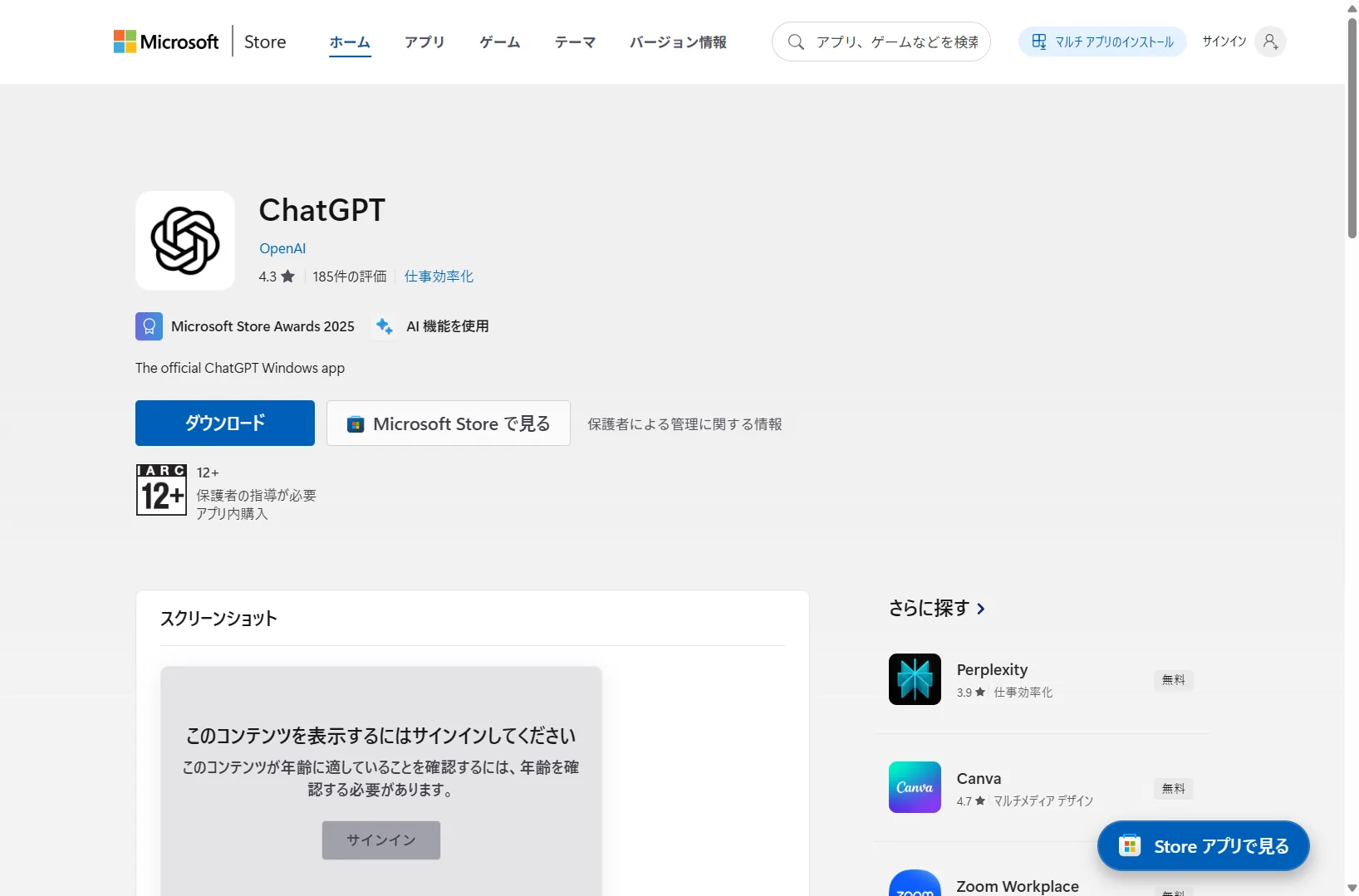Click the 無料 badge for Canva
The width and height of the screenshot is (1359, 896).
(x=1173, y=789)
